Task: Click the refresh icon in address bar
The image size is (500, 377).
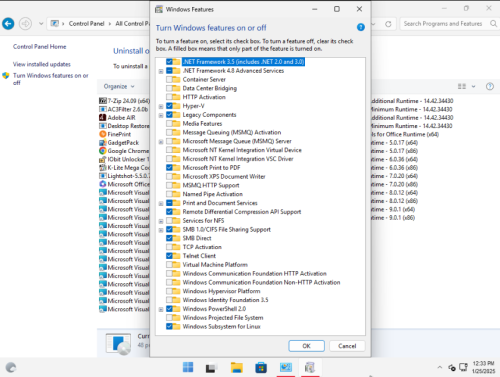Action: (388, 24)
